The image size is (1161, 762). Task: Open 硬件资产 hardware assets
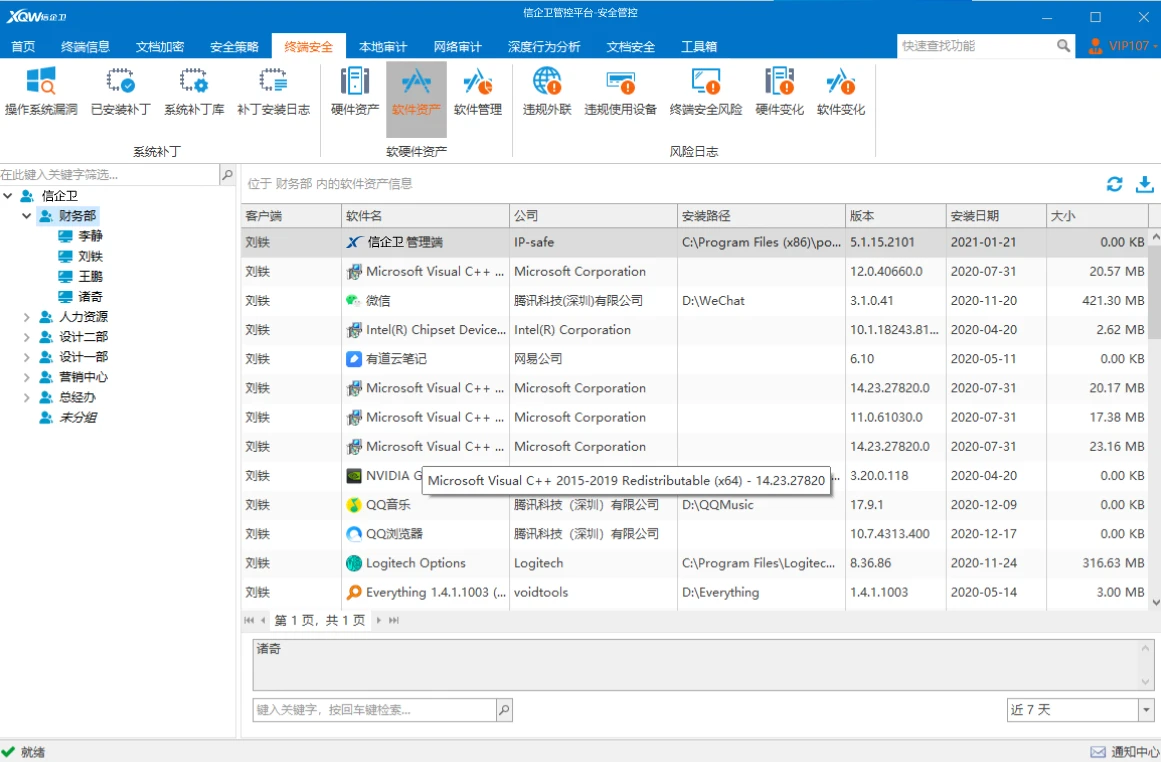tap(355, 92)
